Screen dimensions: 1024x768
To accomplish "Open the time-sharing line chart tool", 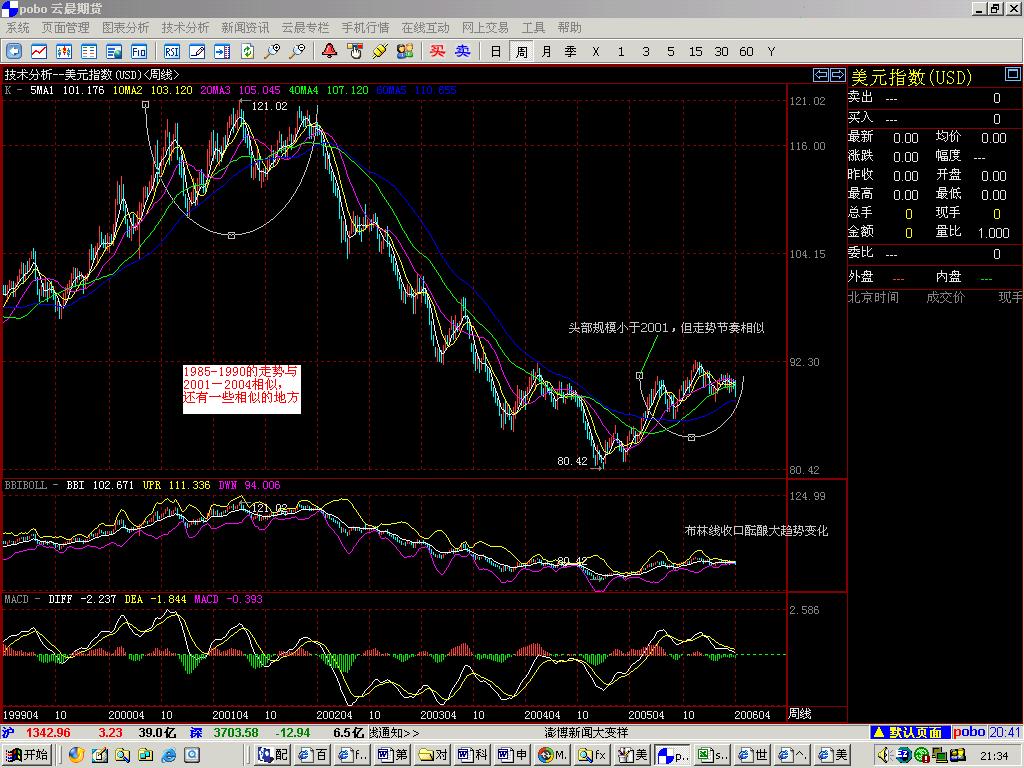I will (39, 51).
